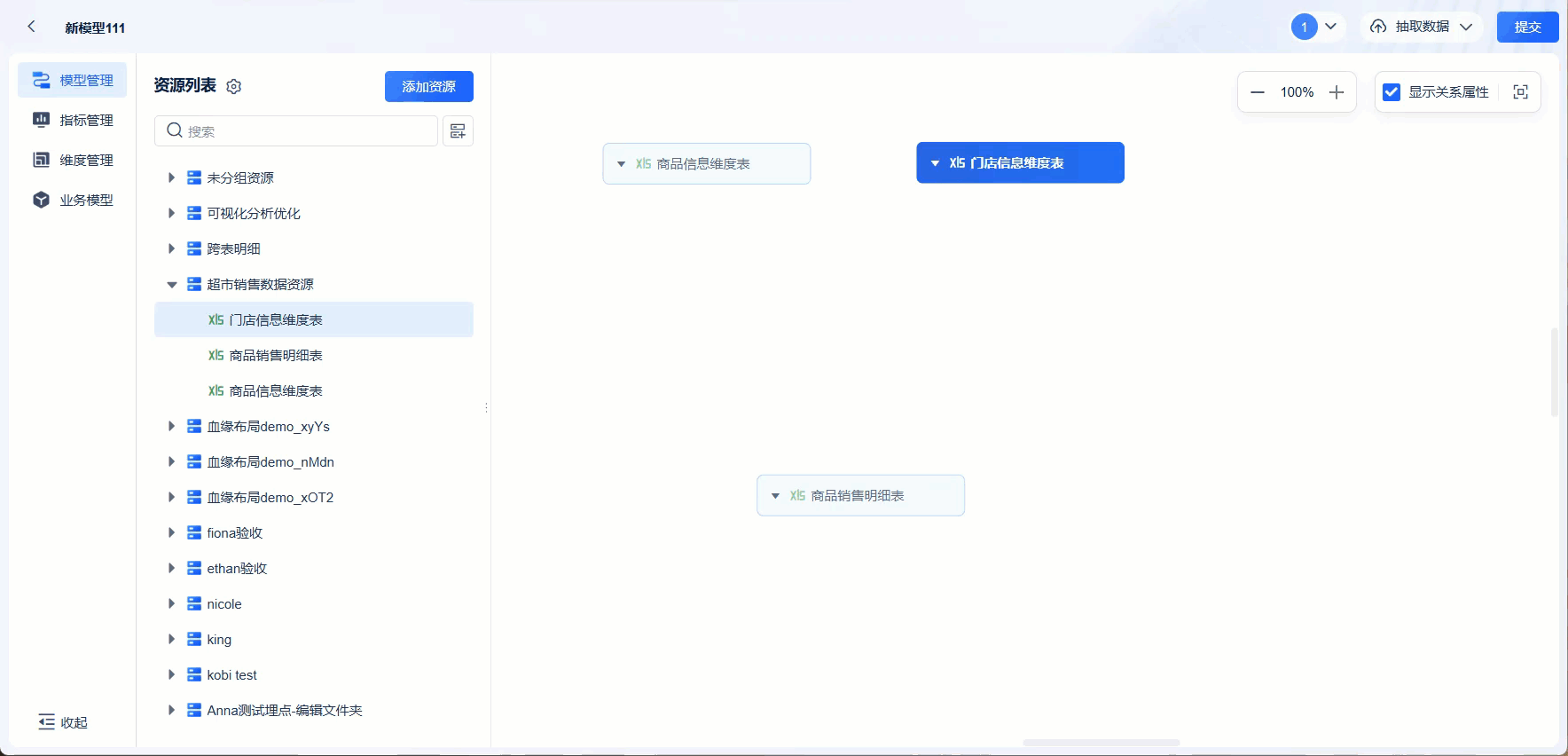The image size is (1568, 756).
Task: Click the 收起 collapse label
Action: [74, 722]
